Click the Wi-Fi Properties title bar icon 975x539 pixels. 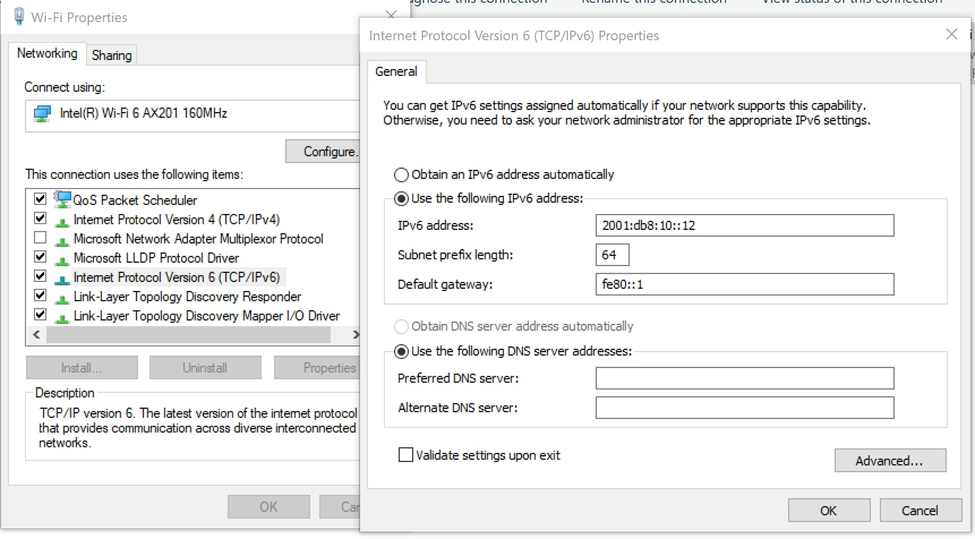click(19, 16)
